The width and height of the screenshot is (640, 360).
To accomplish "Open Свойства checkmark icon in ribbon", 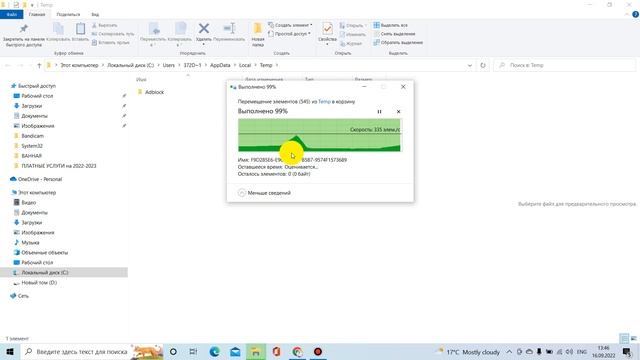I will 327,29.
